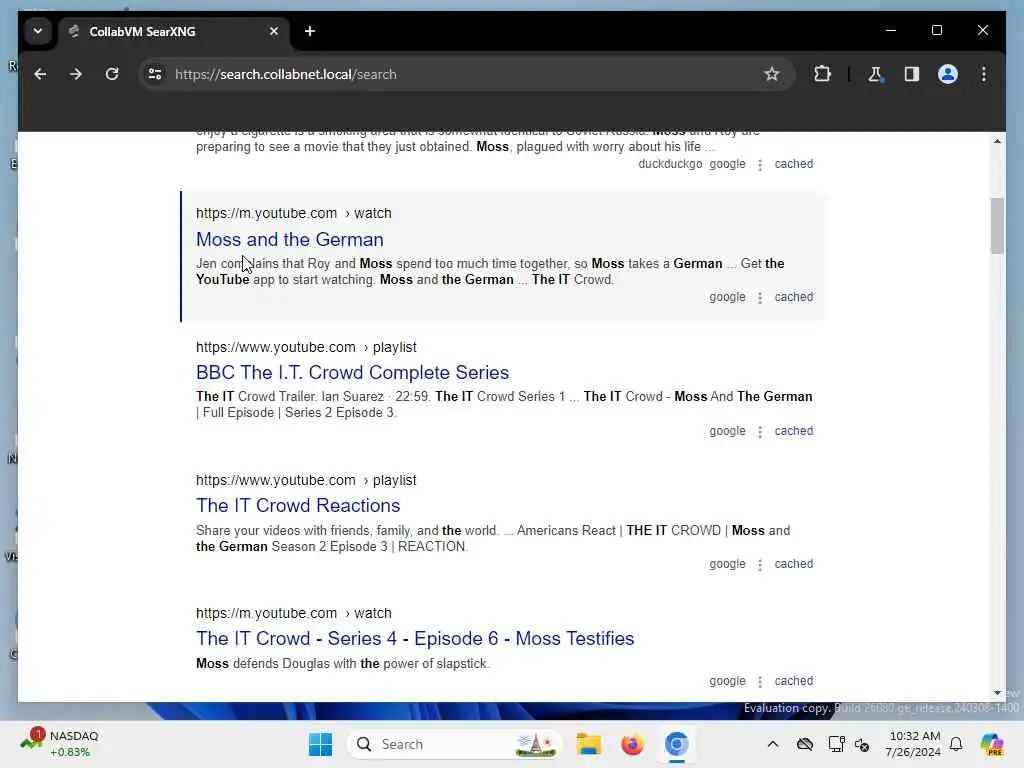
Task: Open the browser side panel
Action: click(912, 74)
